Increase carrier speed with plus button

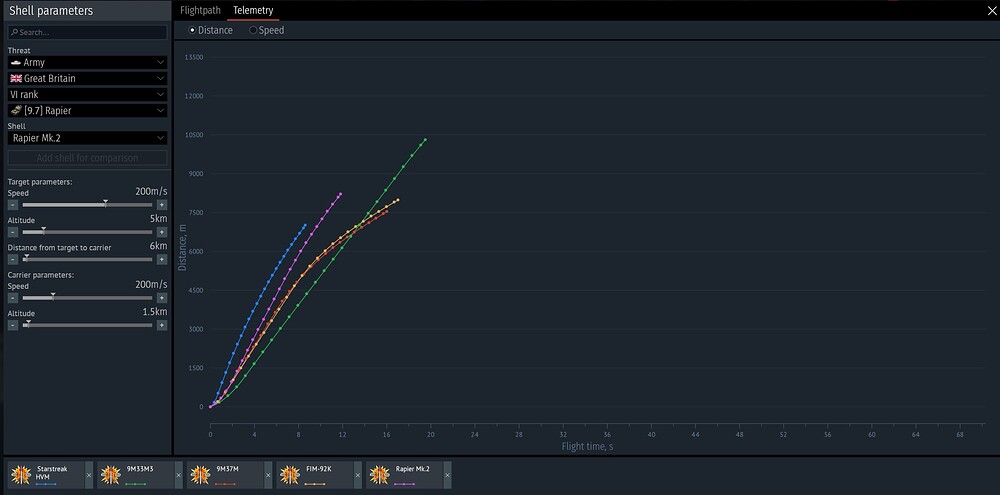[162, 298]
